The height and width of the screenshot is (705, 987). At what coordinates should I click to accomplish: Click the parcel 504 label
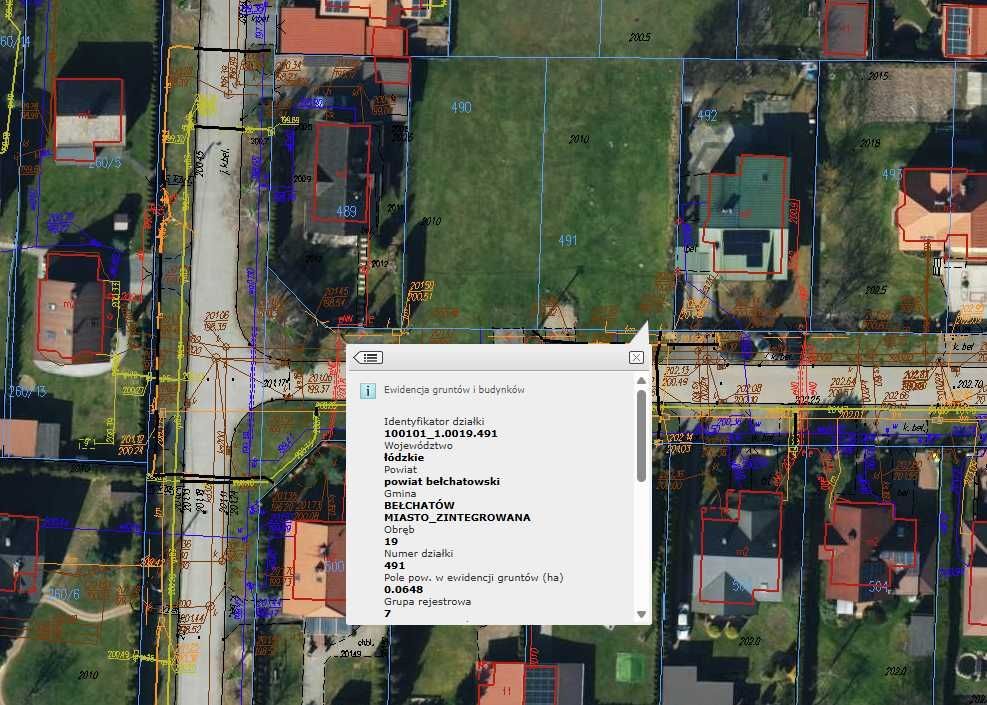(x=878, y=587)
